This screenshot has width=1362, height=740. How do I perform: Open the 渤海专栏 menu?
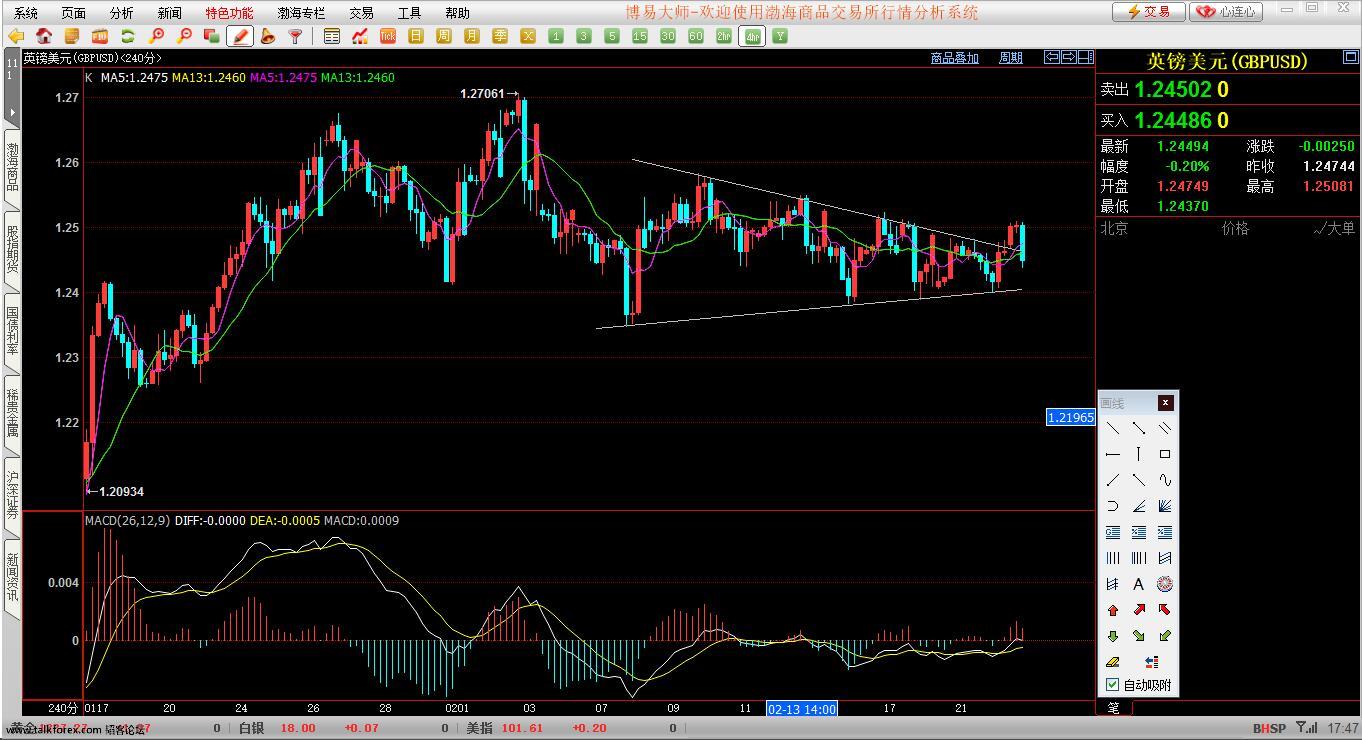pyautogui.click(x=301, y=13)
